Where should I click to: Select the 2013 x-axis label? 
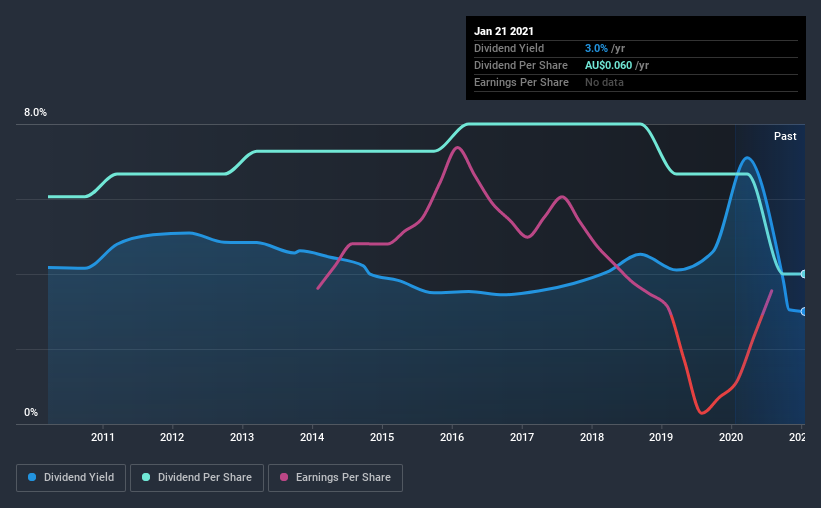tap(242, 437)
